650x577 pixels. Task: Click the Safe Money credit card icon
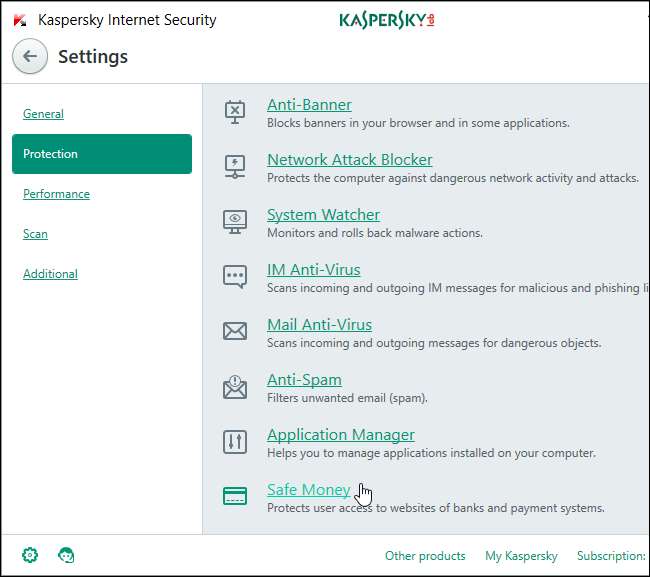(x=235, y=496)
